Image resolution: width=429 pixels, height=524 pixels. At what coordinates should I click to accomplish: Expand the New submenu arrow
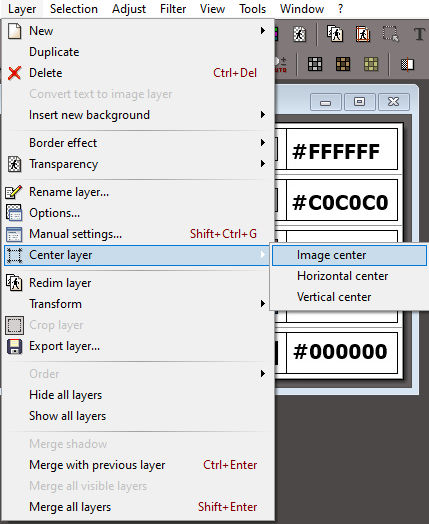[x=263, y=31]
